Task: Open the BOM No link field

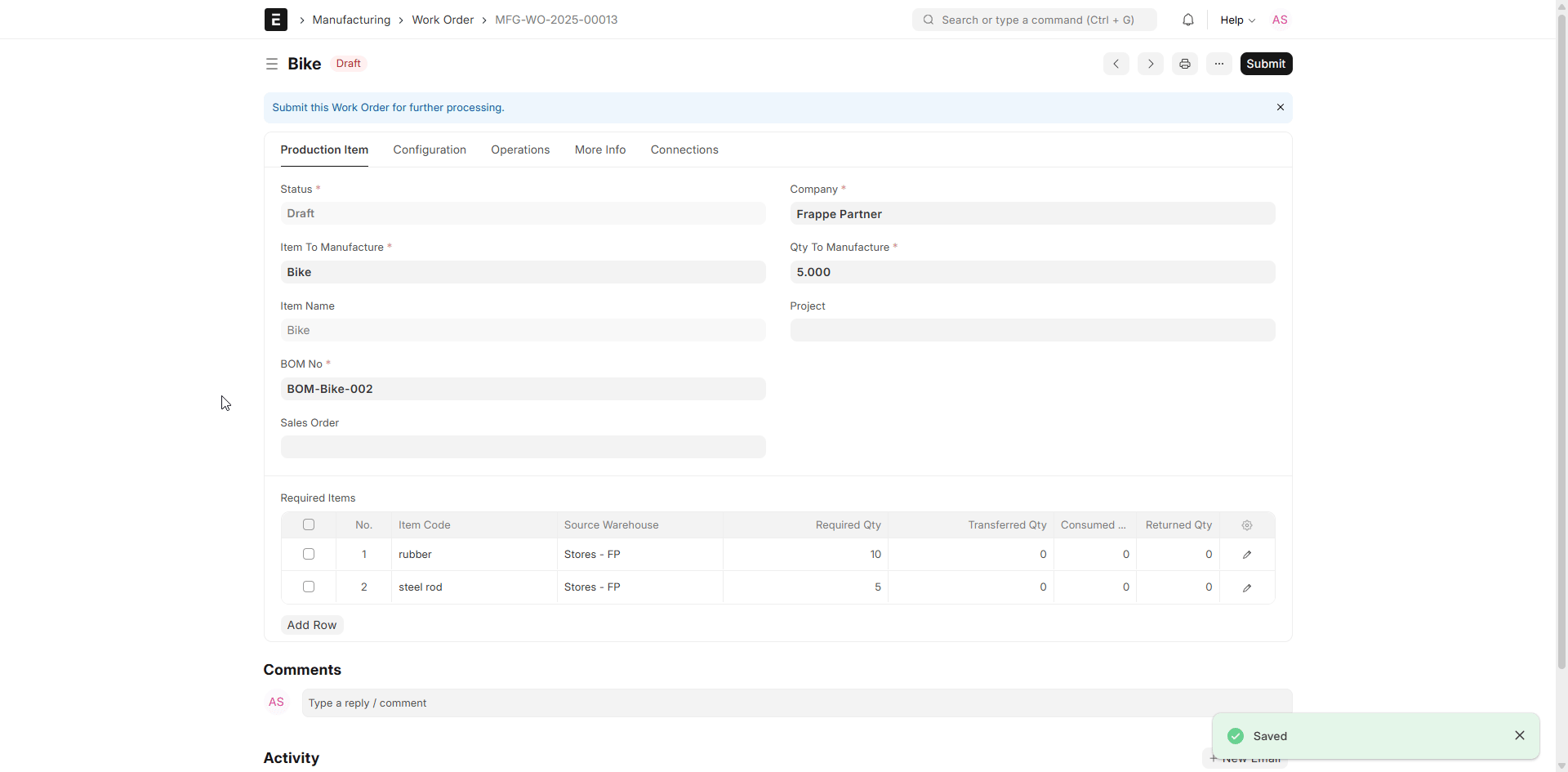Action: click(x=523, y=389)
